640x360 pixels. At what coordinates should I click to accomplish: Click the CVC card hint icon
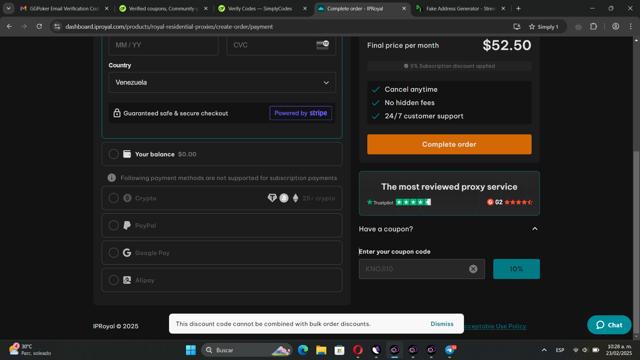tap(322, 44)
